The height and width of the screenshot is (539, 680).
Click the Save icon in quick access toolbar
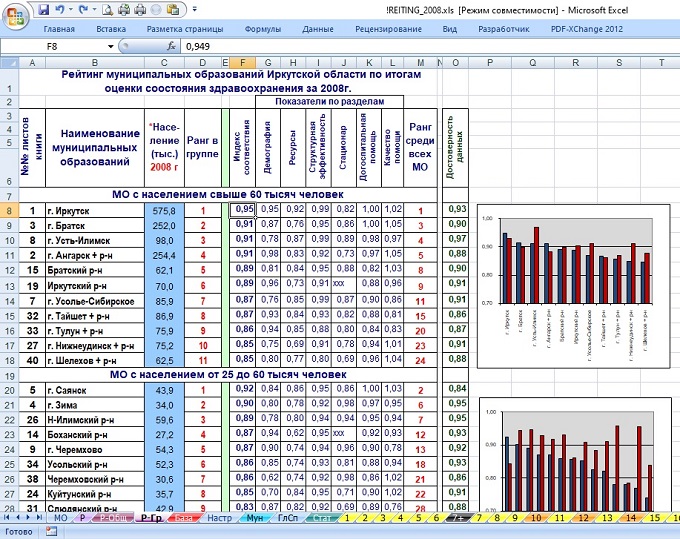click(x=44, y=9)
